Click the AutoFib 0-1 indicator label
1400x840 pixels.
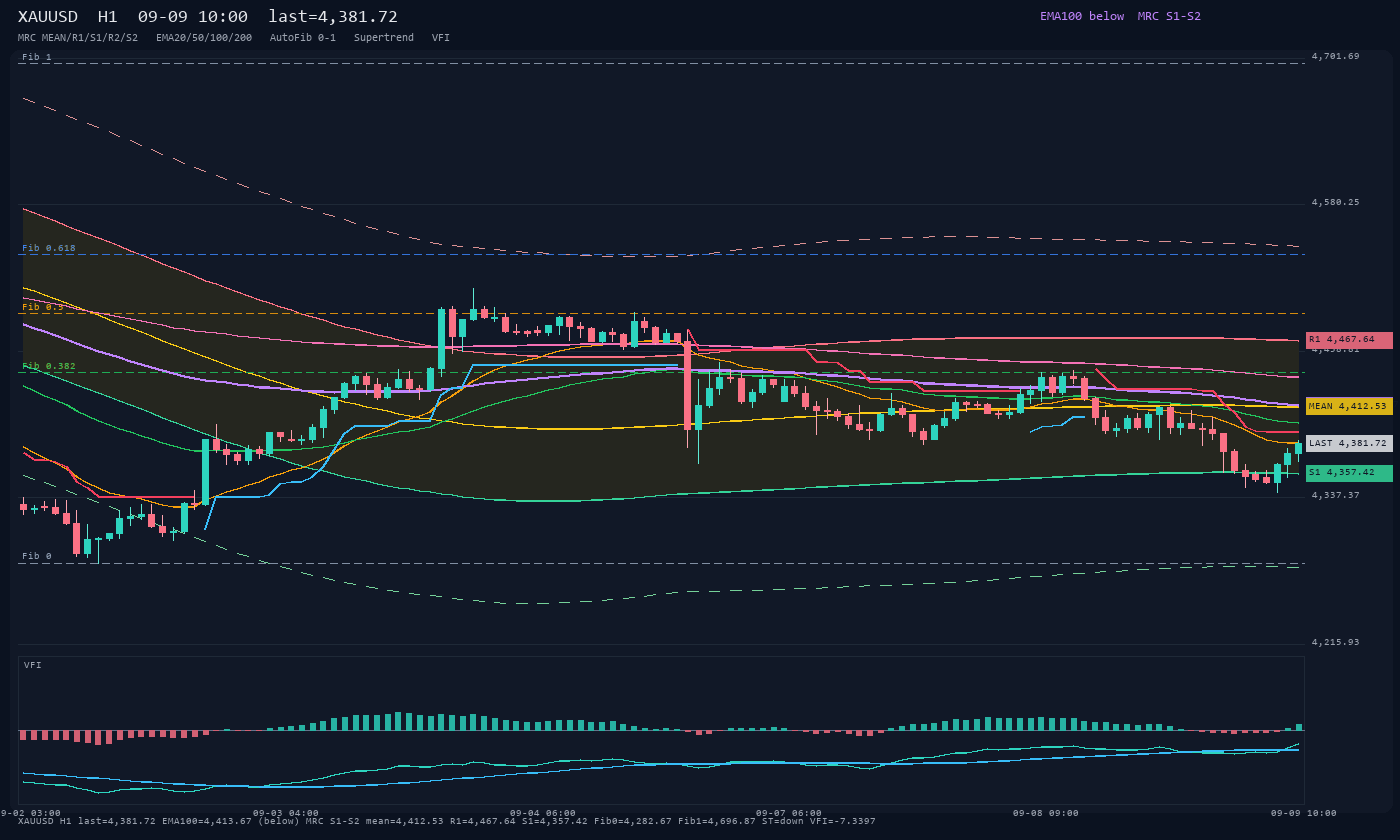point(303,38)
